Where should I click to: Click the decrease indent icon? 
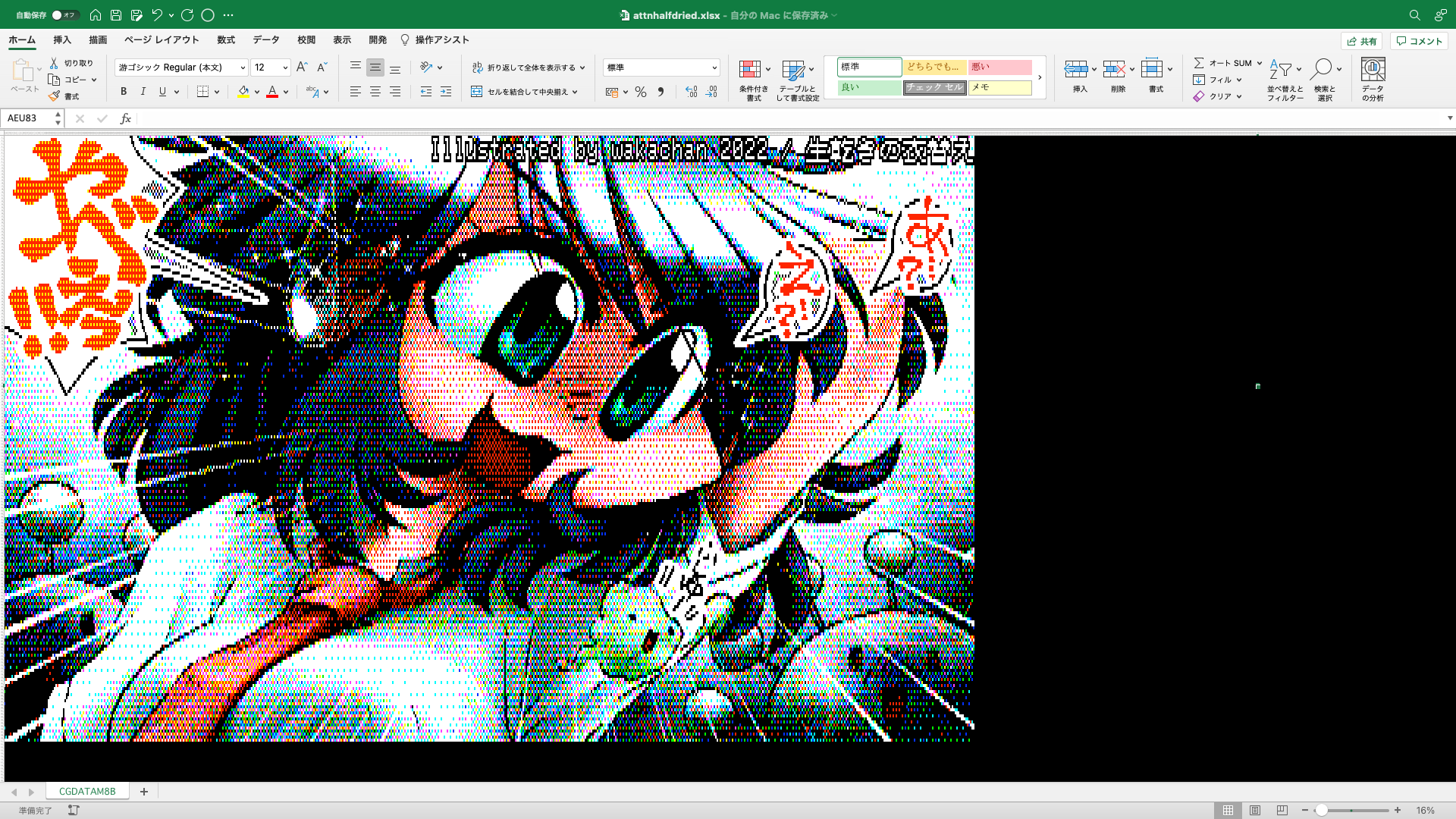tap(426, 92)
